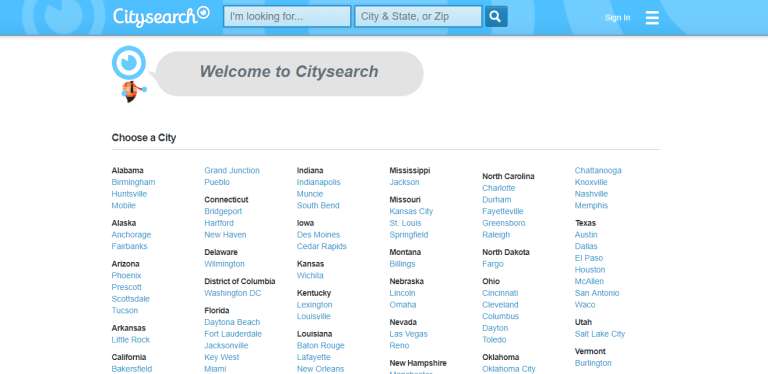Click the Citysearch mascot icon

pyautogui.click(x=130, y=74)
